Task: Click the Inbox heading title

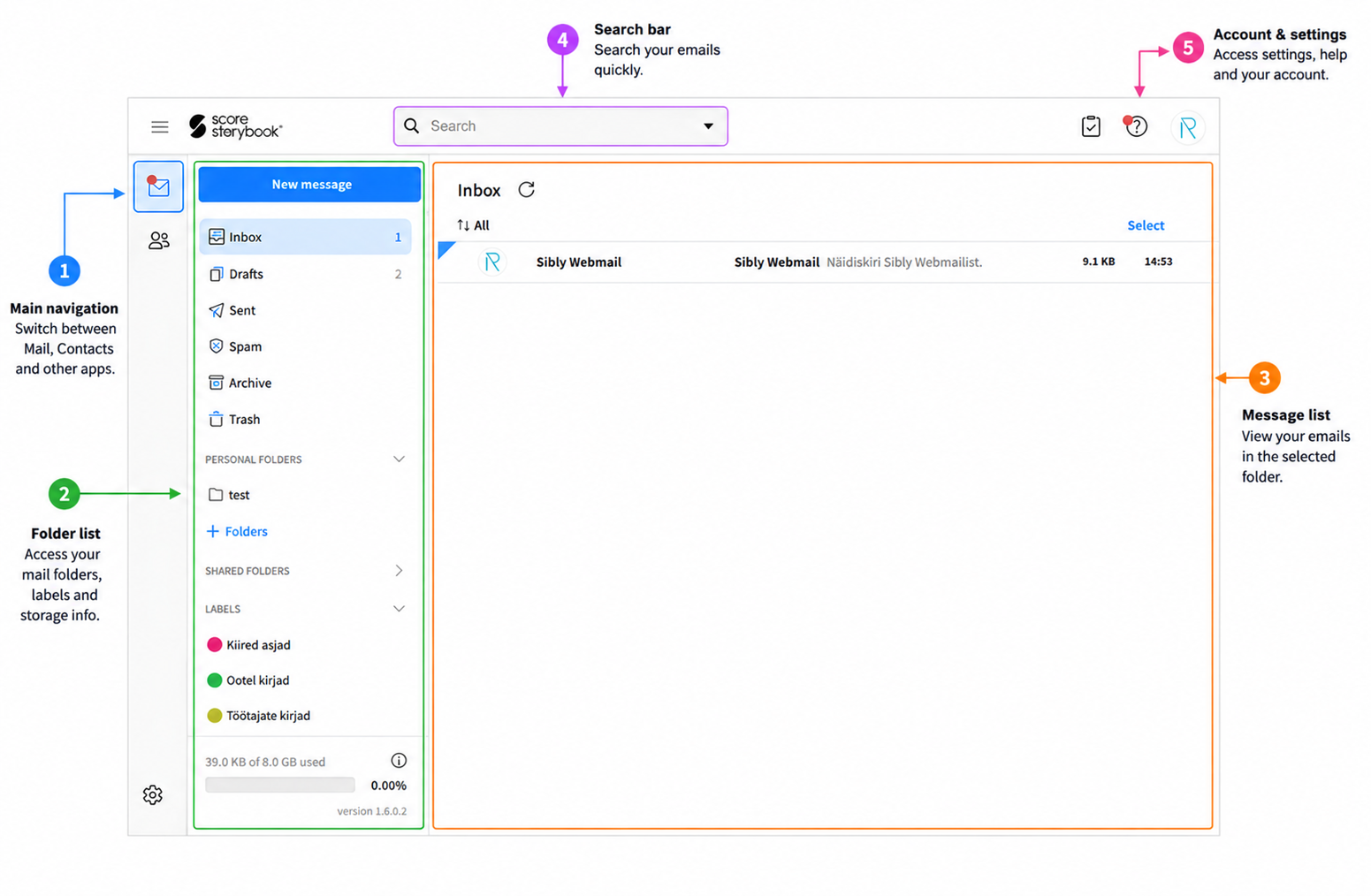Action: pos(479,190)
